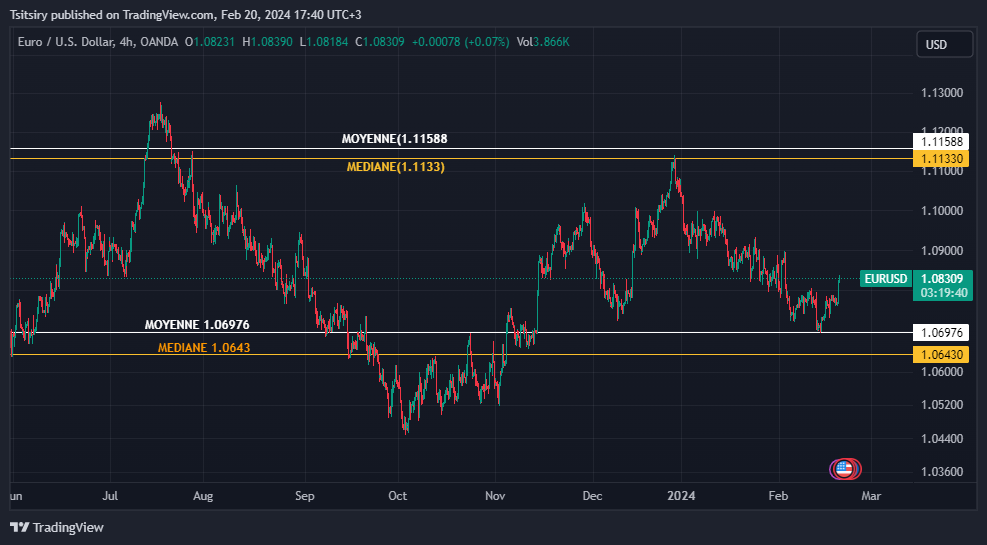Click the 2024 label on the time axis
Viewport: 987px width, 545px height.
click(x=681, y=496)
